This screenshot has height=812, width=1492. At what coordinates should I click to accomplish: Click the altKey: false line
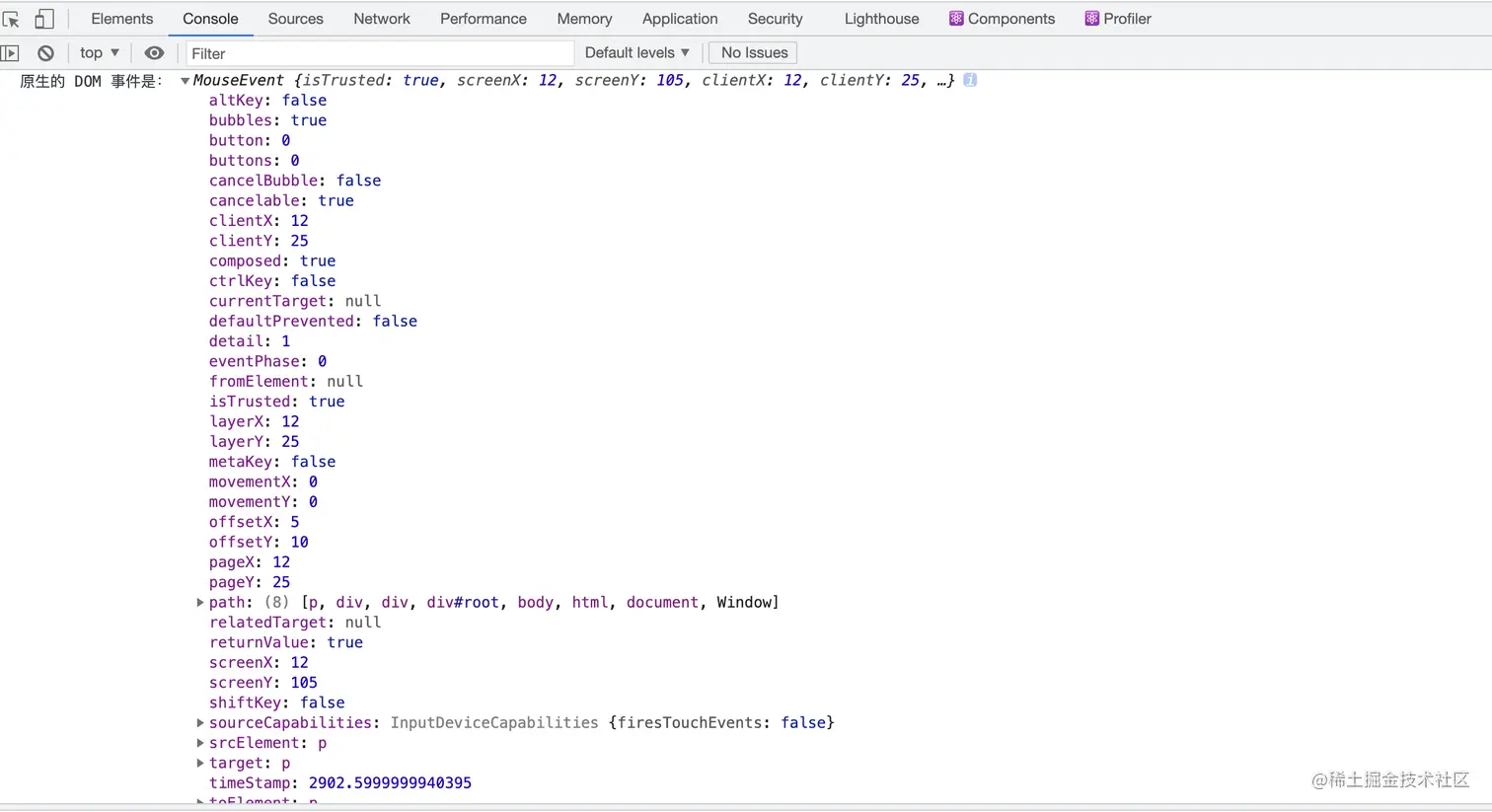click(x=267, y=100)
